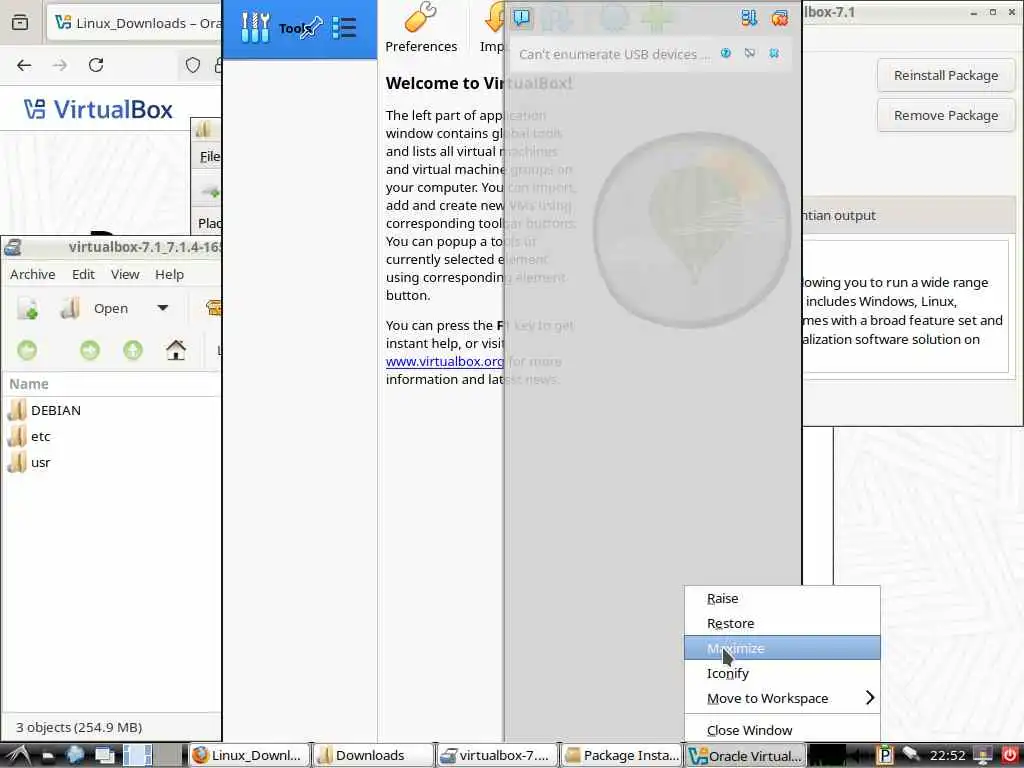Click the VirtualBox Tools wrench icon

255,27
